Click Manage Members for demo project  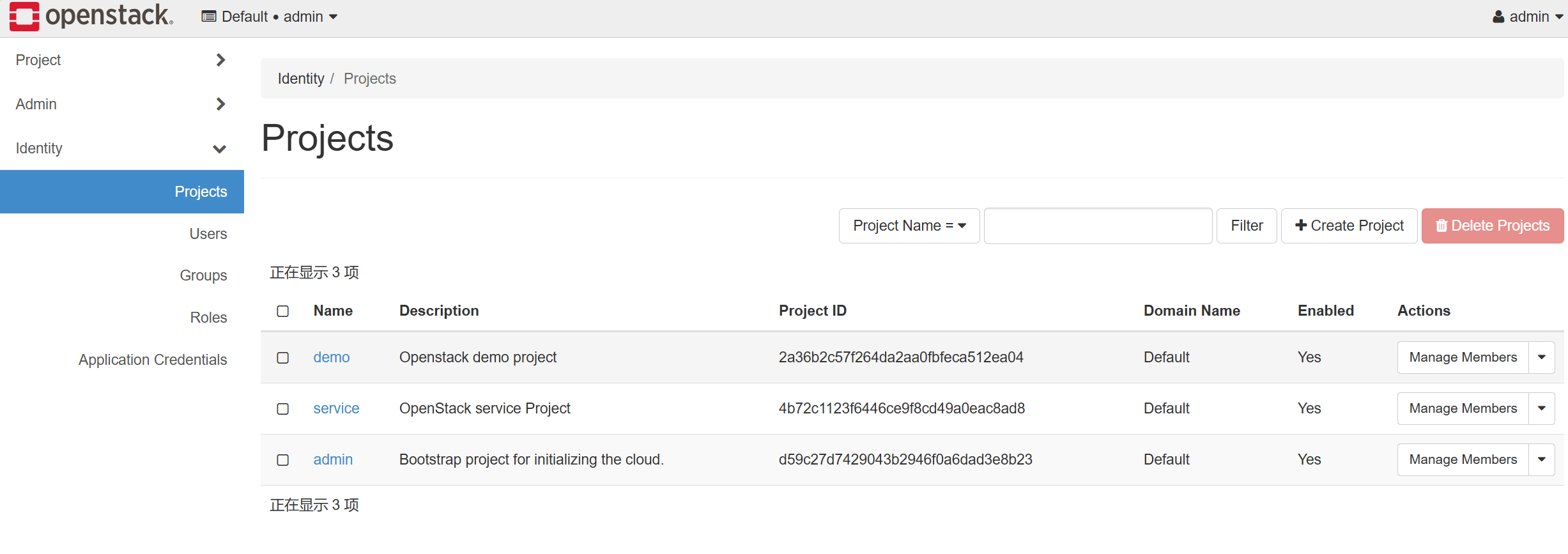coord(1463,357)
